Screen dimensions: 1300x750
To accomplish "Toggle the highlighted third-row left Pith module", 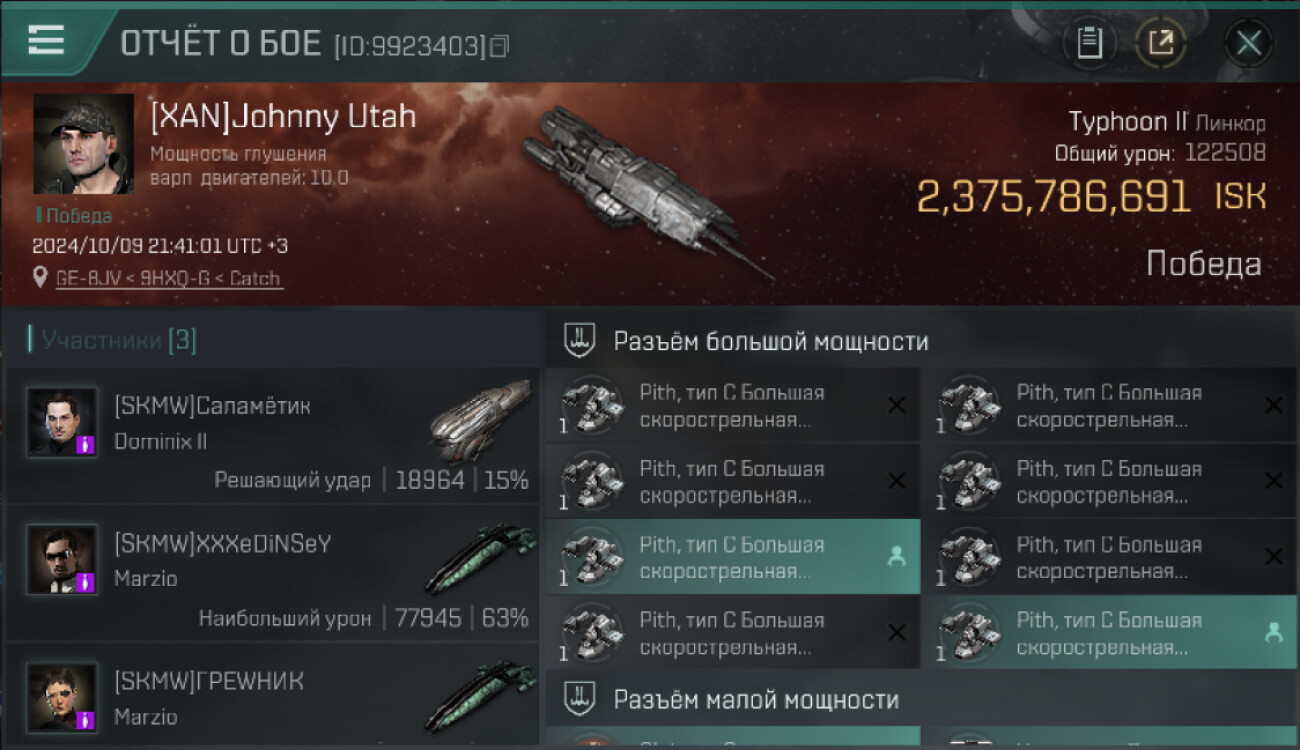I will coord(732,557).
